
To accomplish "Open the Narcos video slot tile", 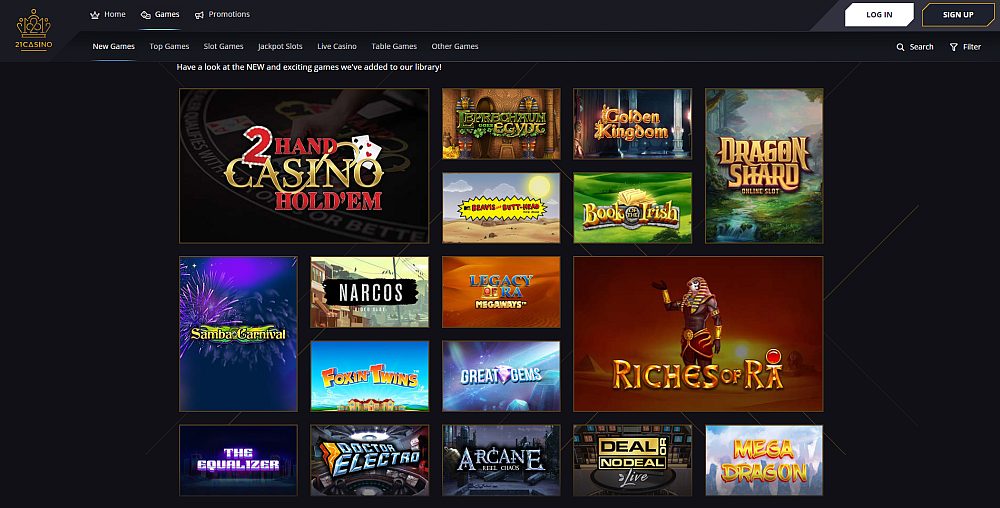I will click(x=370, y=292).
